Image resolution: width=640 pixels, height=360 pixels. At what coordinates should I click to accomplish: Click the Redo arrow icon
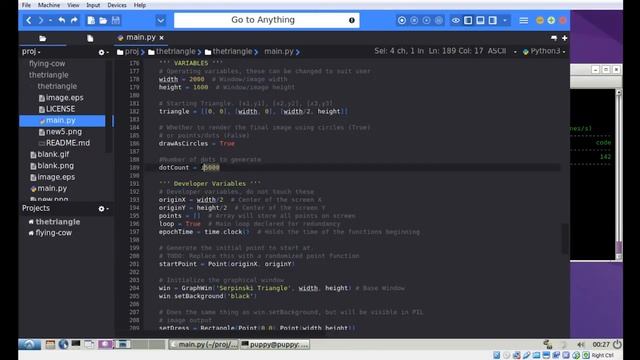click(74, 20)
